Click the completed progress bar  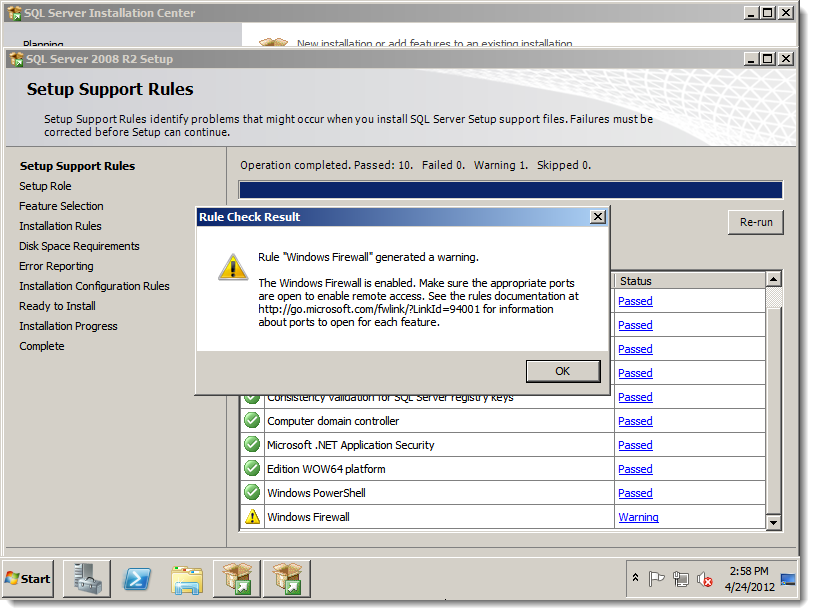point(510,190)
